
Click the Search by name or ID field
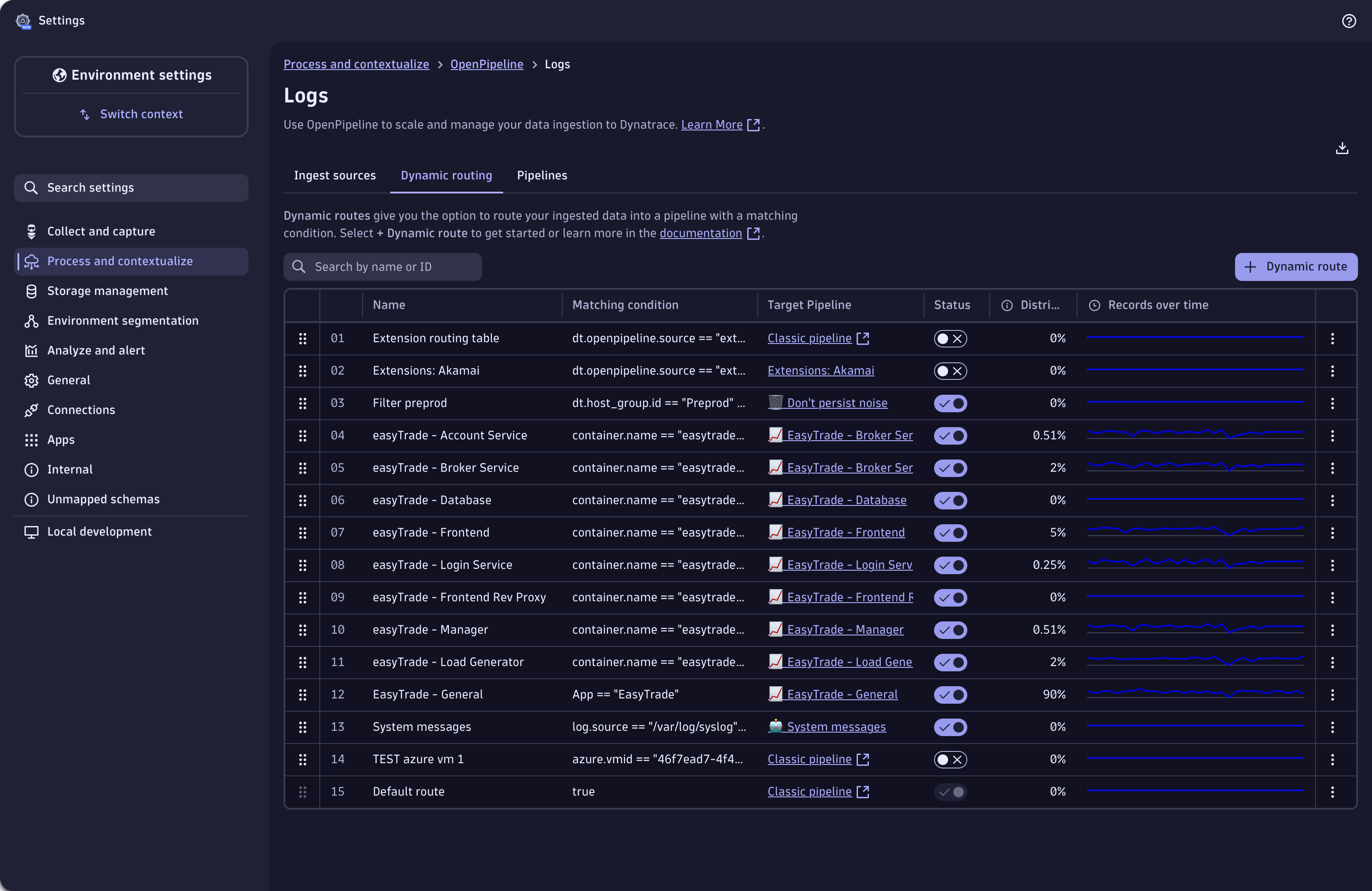(x=382, y=267)
